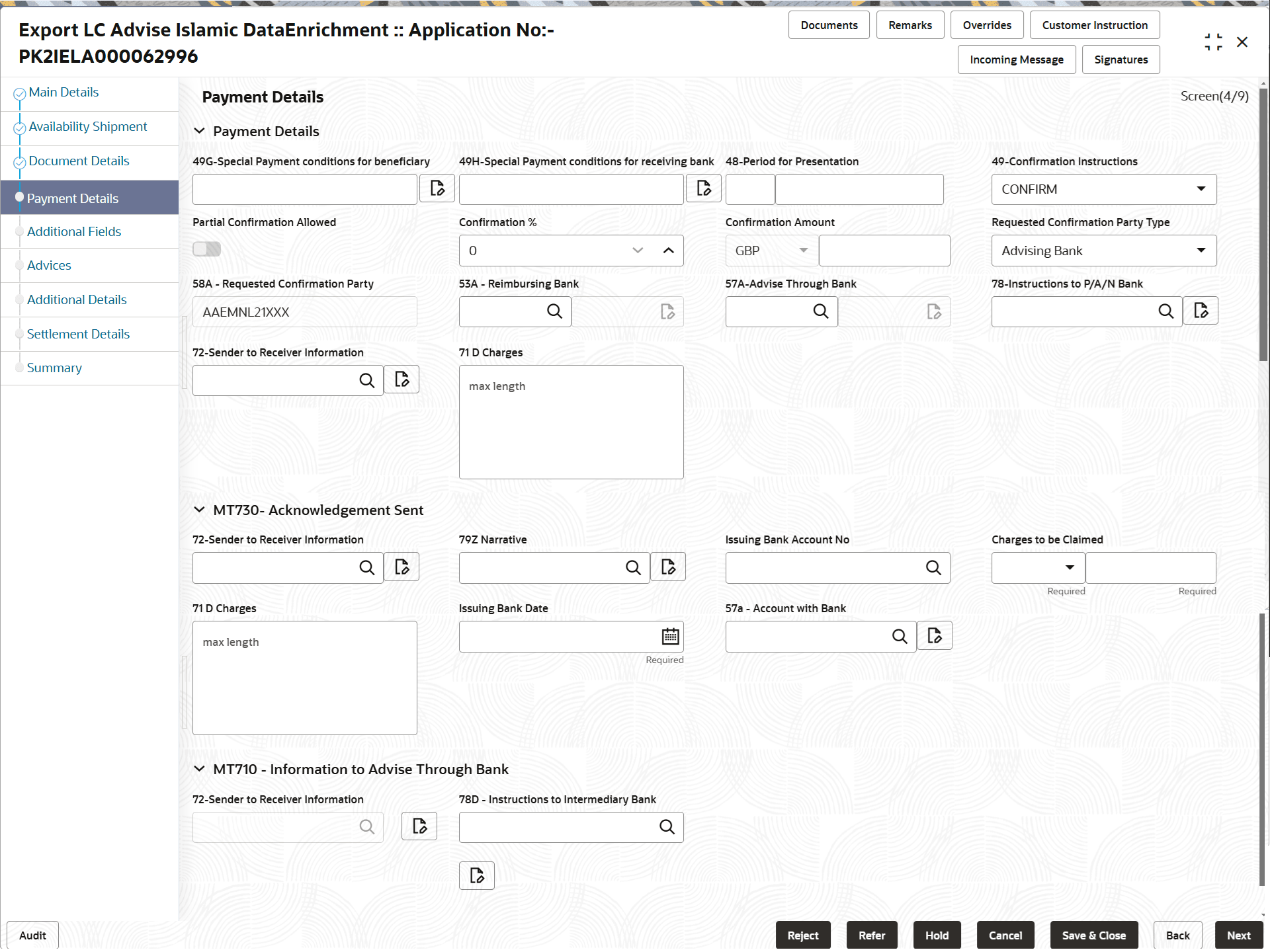Open 49-Confirmation Instructions dropdown

[x=1201, y=188]
